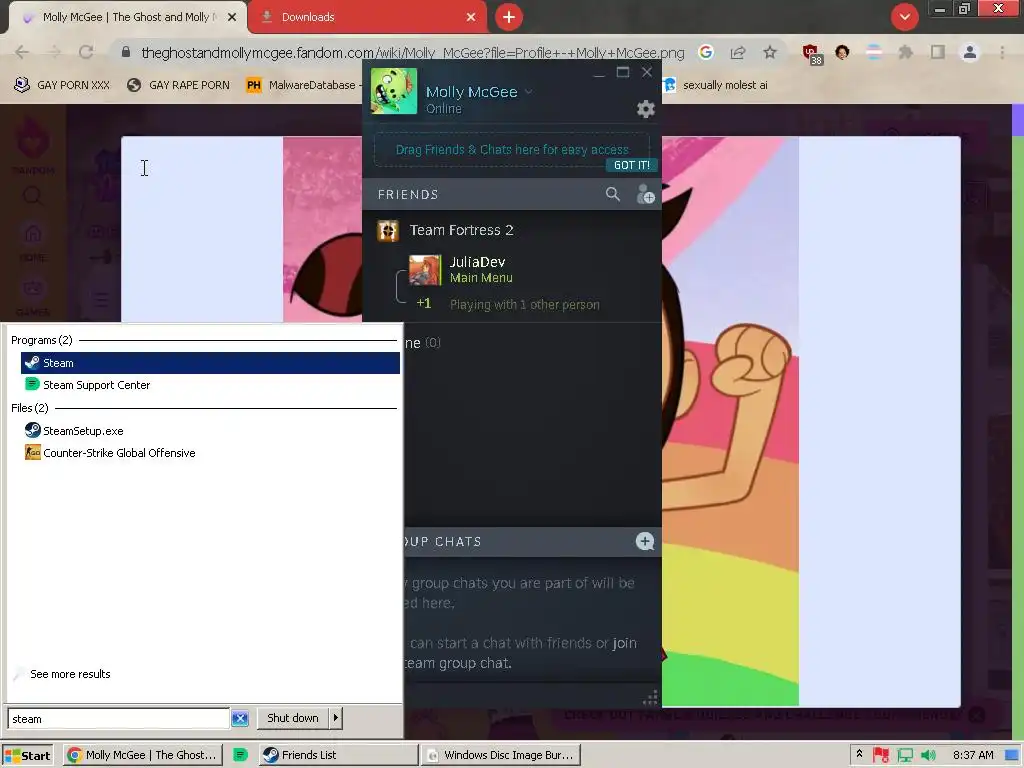Click the avatar face extension icon
1024x768 pixels.
pos(842,52)
